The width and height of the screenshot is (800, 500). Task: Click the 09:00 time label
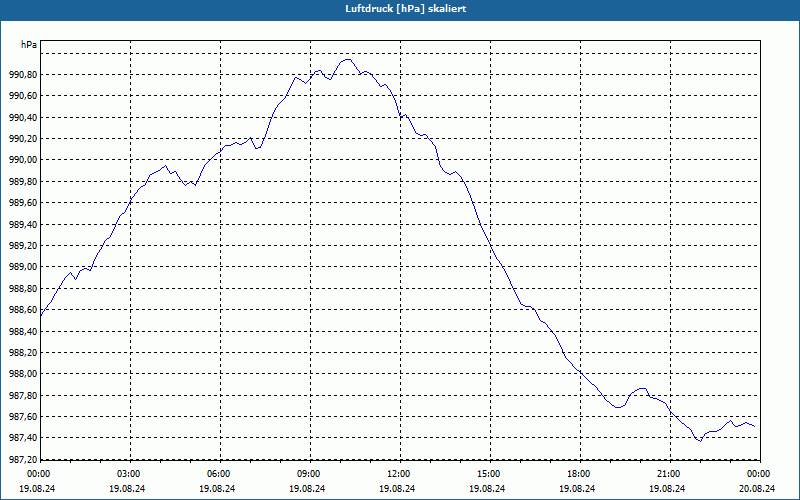point(310,474)
